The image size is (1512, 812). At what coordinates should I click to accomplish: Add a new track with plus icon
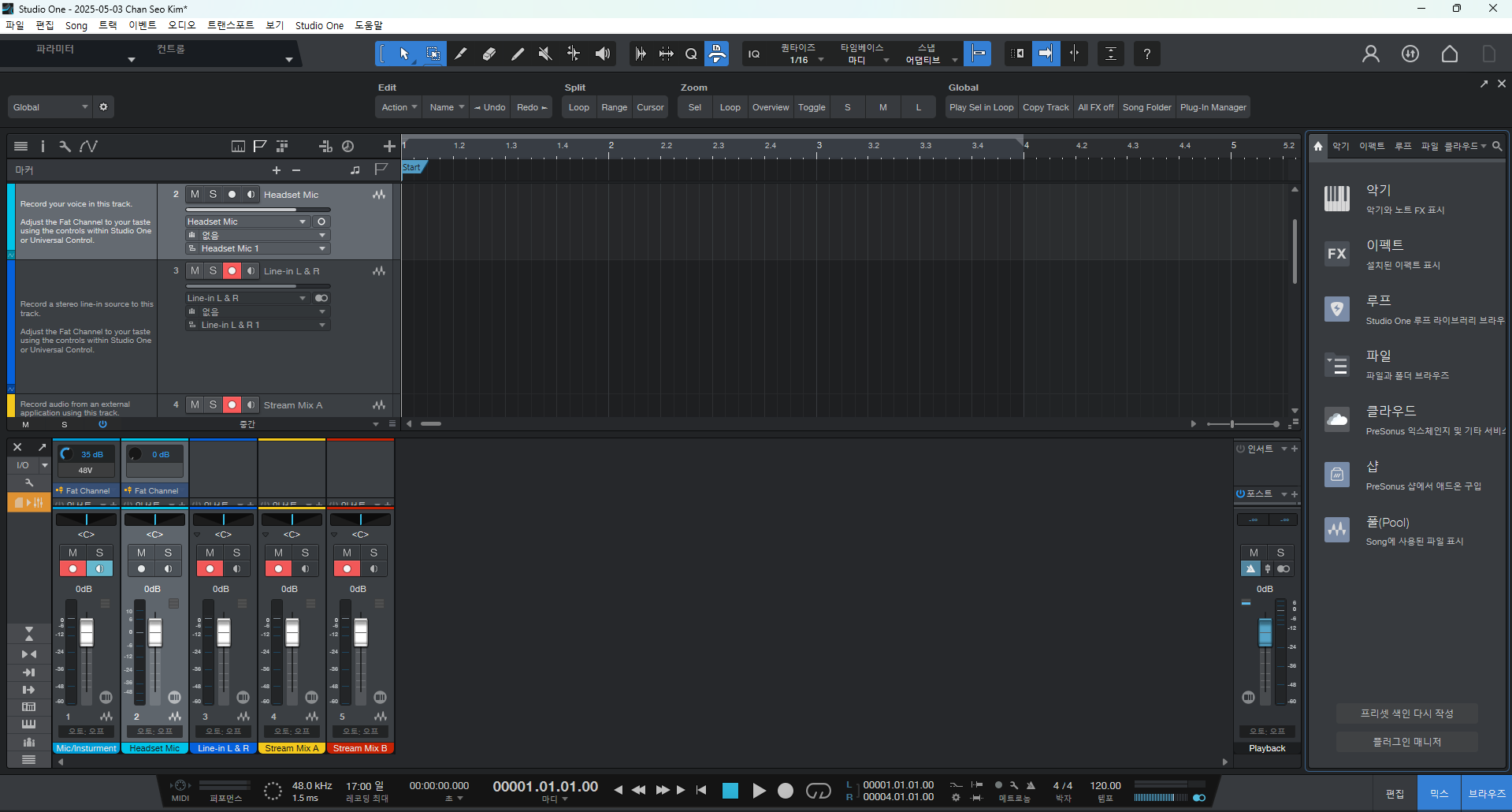[389, 147]
